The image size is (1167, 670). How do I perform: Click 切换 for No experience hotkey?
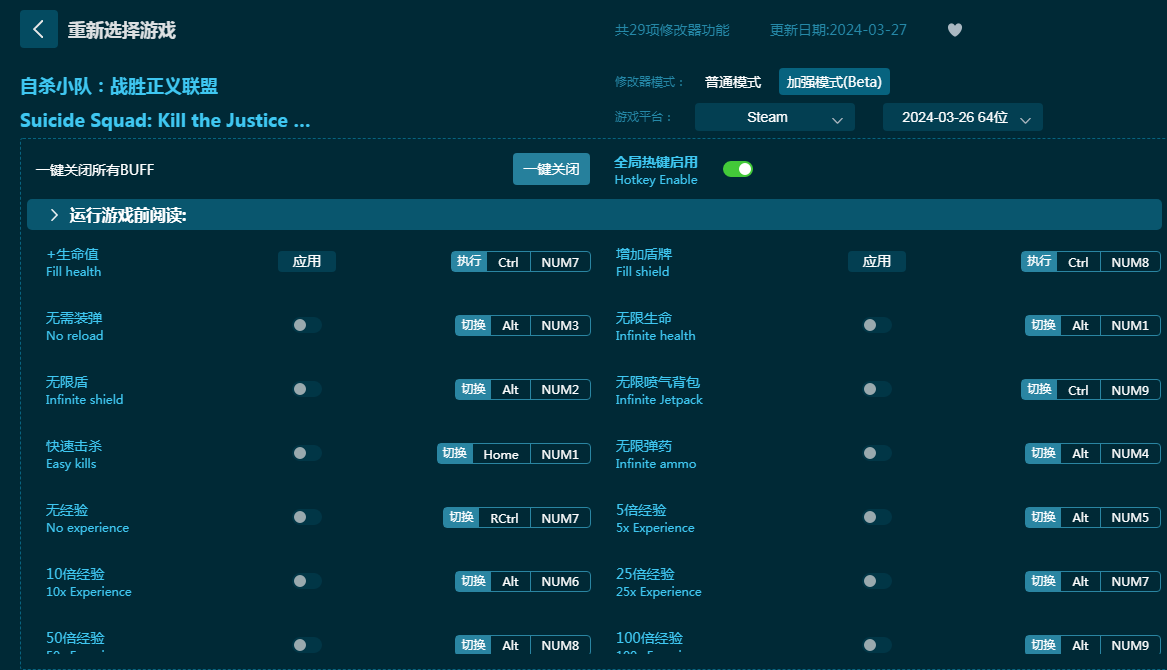(461, 517)
